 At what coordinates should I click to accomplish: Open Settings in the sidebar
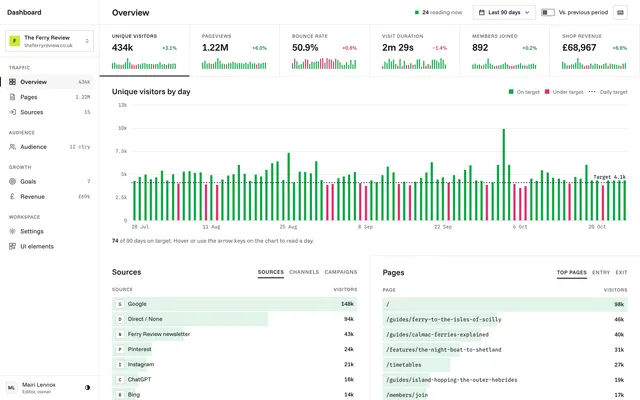49,231
